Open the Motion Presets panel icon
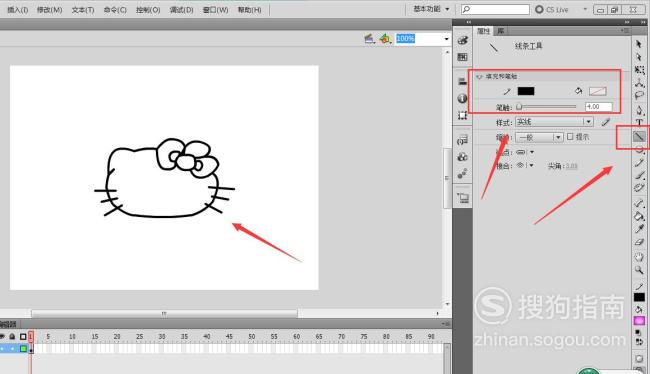This screenshot has height=374, width=650. point(463,174)
